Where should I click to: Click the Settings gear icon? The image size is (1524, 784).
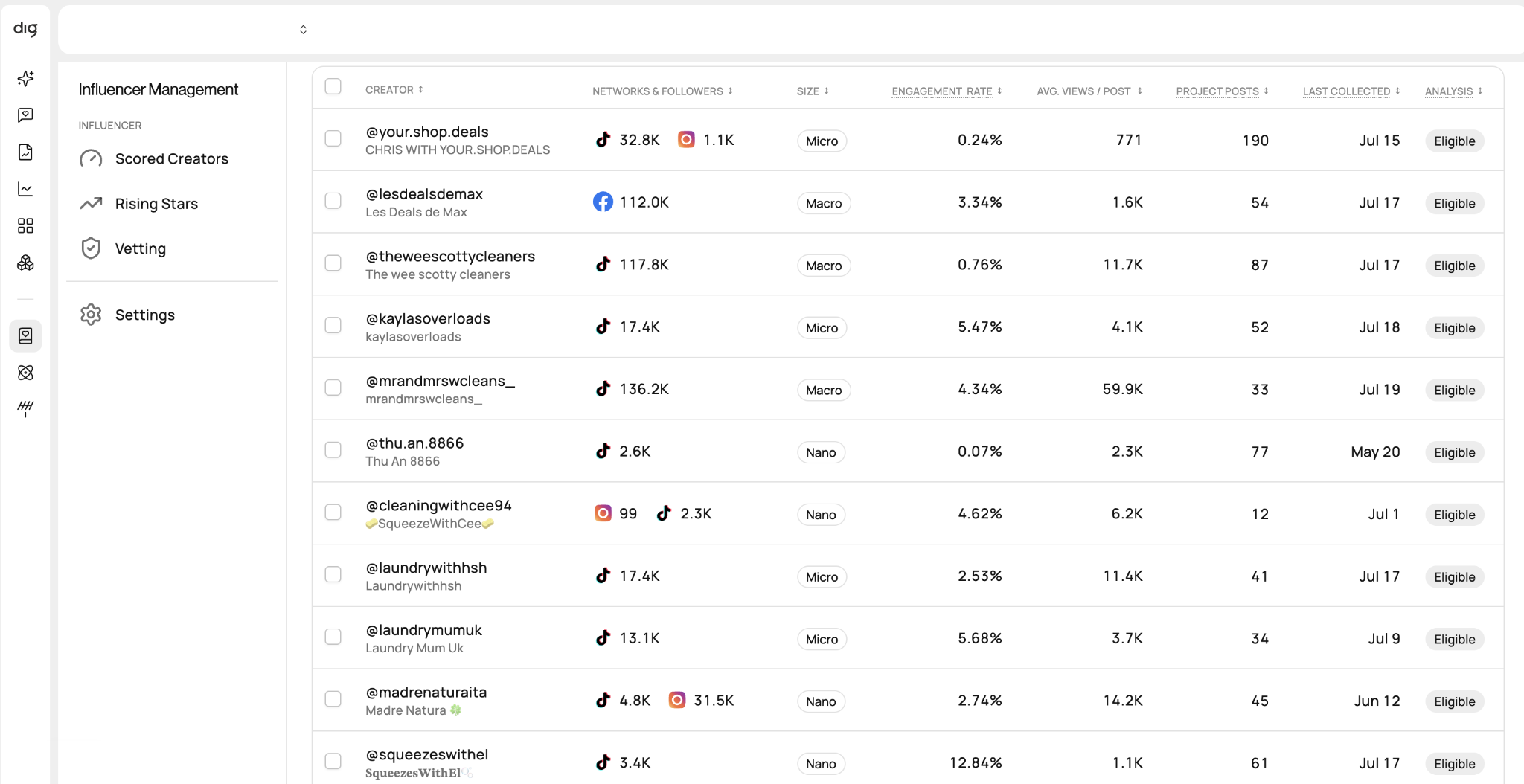(91, 315)
